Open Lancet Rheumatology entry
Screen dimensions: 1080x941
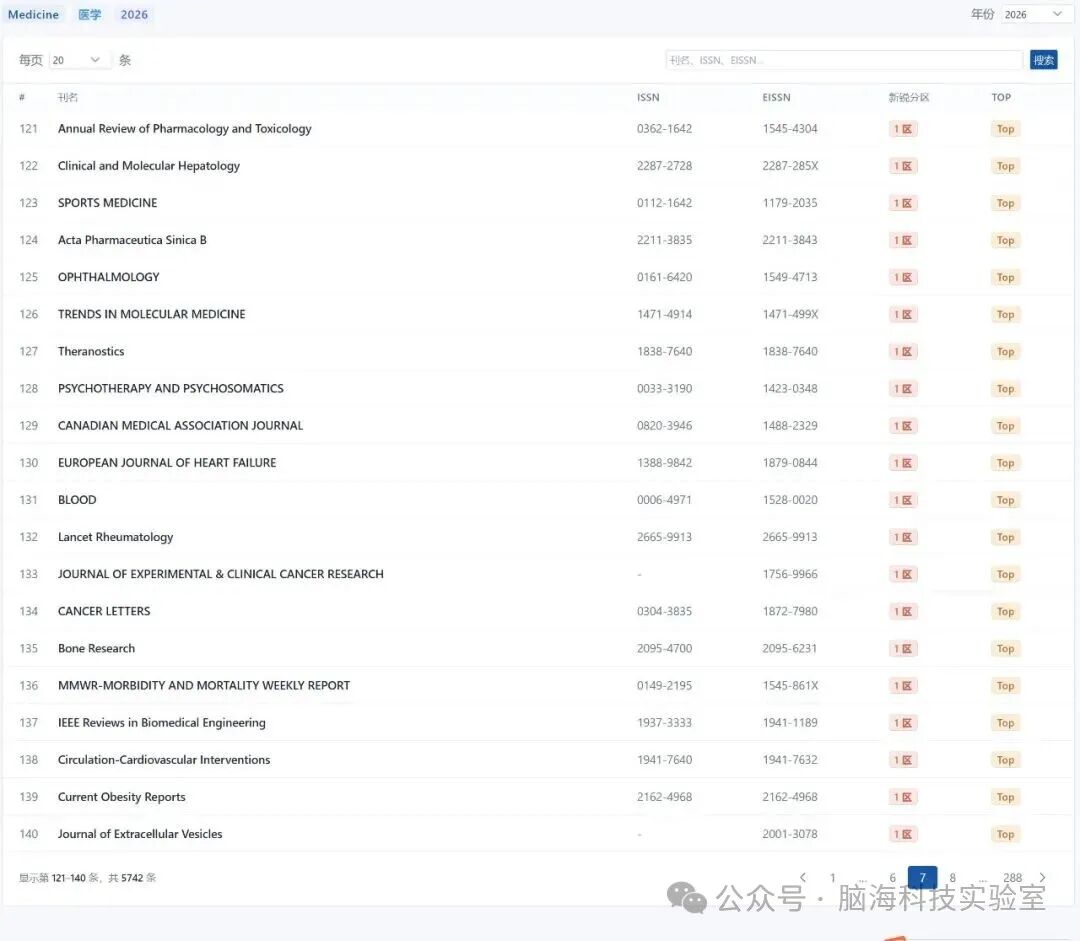[x=116, y=537]
